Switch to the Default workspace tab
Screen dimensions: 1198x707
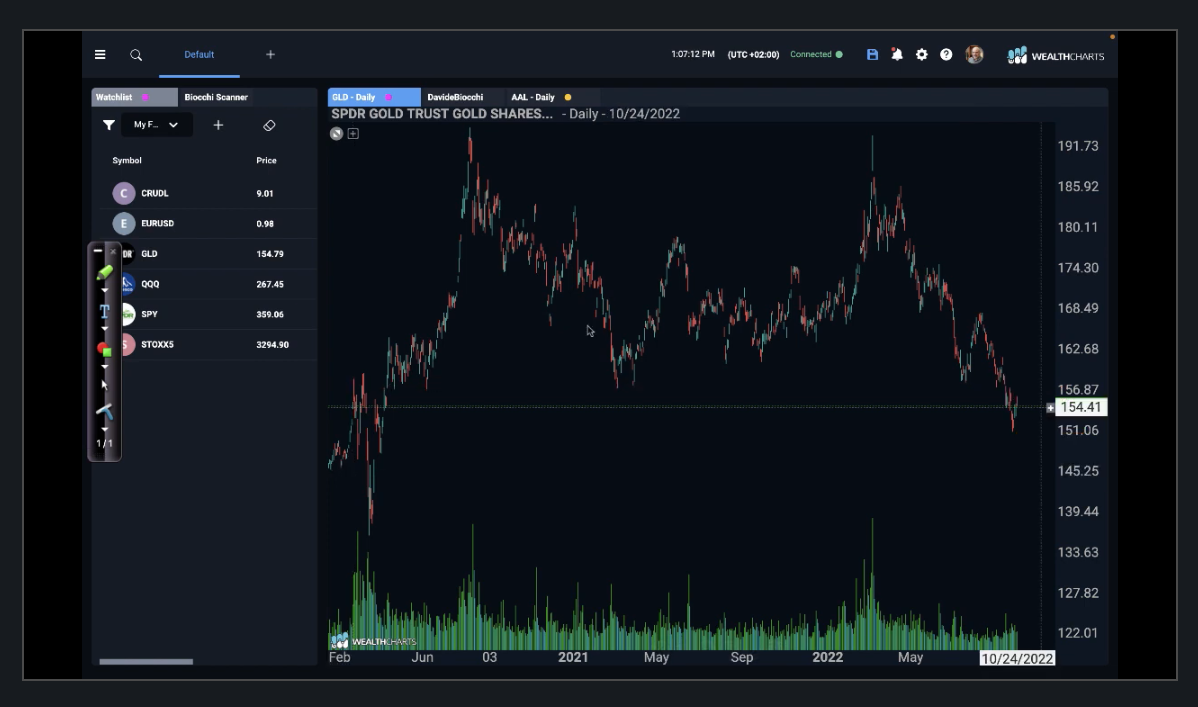coord(199,54)
